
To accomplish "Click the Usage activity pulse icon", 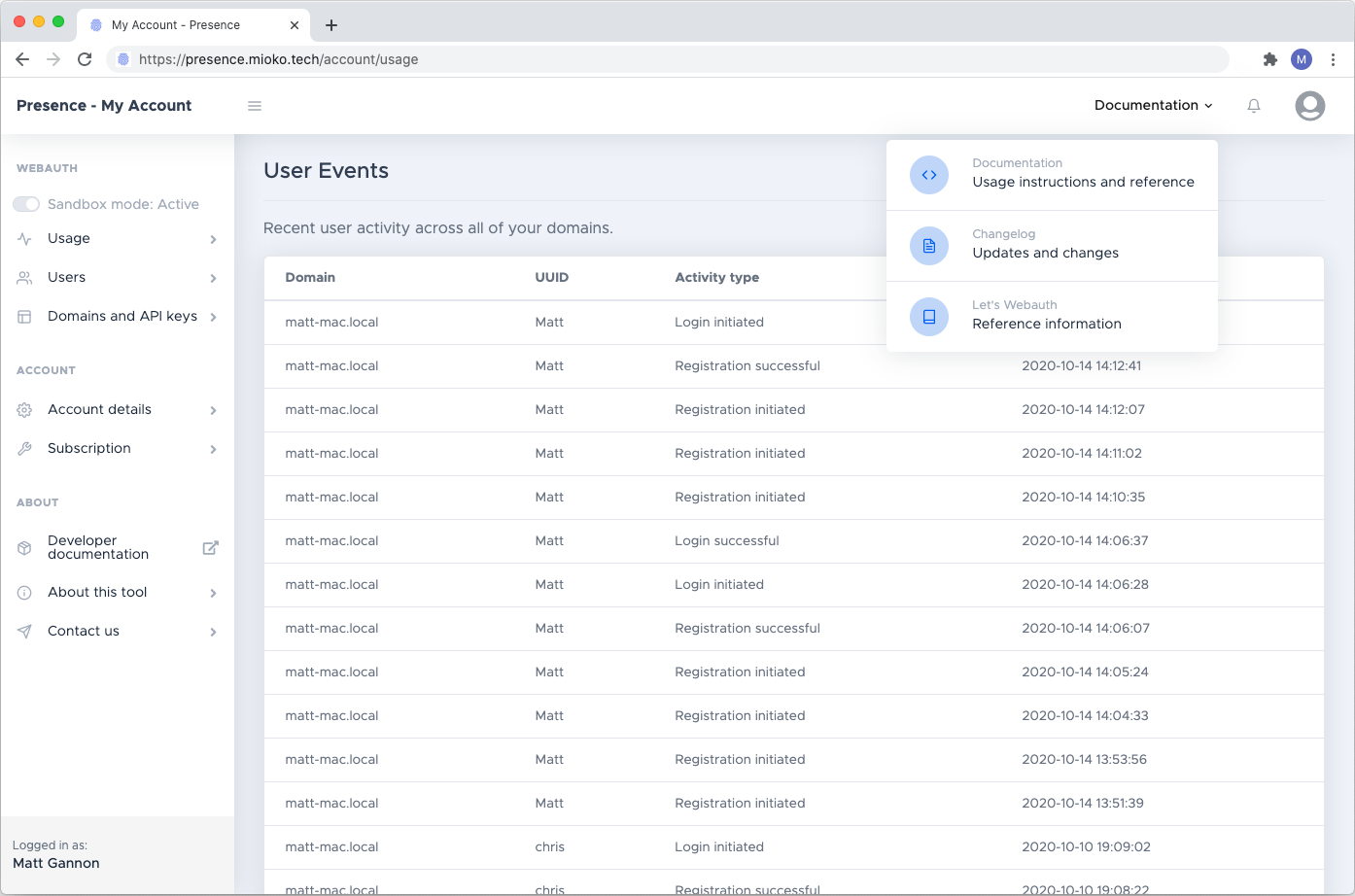I will tap(24, 239).
